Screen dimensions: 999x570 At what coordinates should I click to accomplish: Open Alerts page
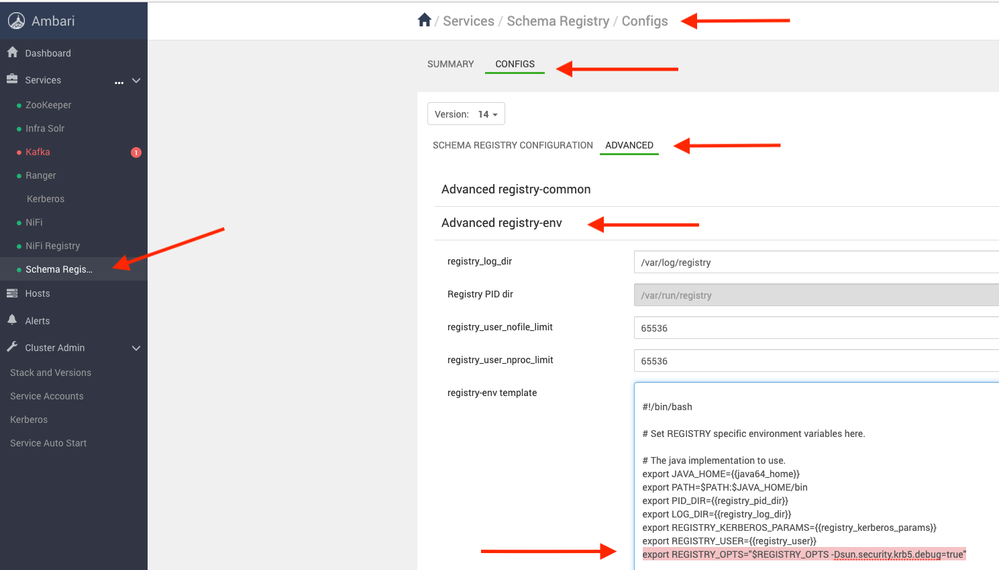(37, 321)
